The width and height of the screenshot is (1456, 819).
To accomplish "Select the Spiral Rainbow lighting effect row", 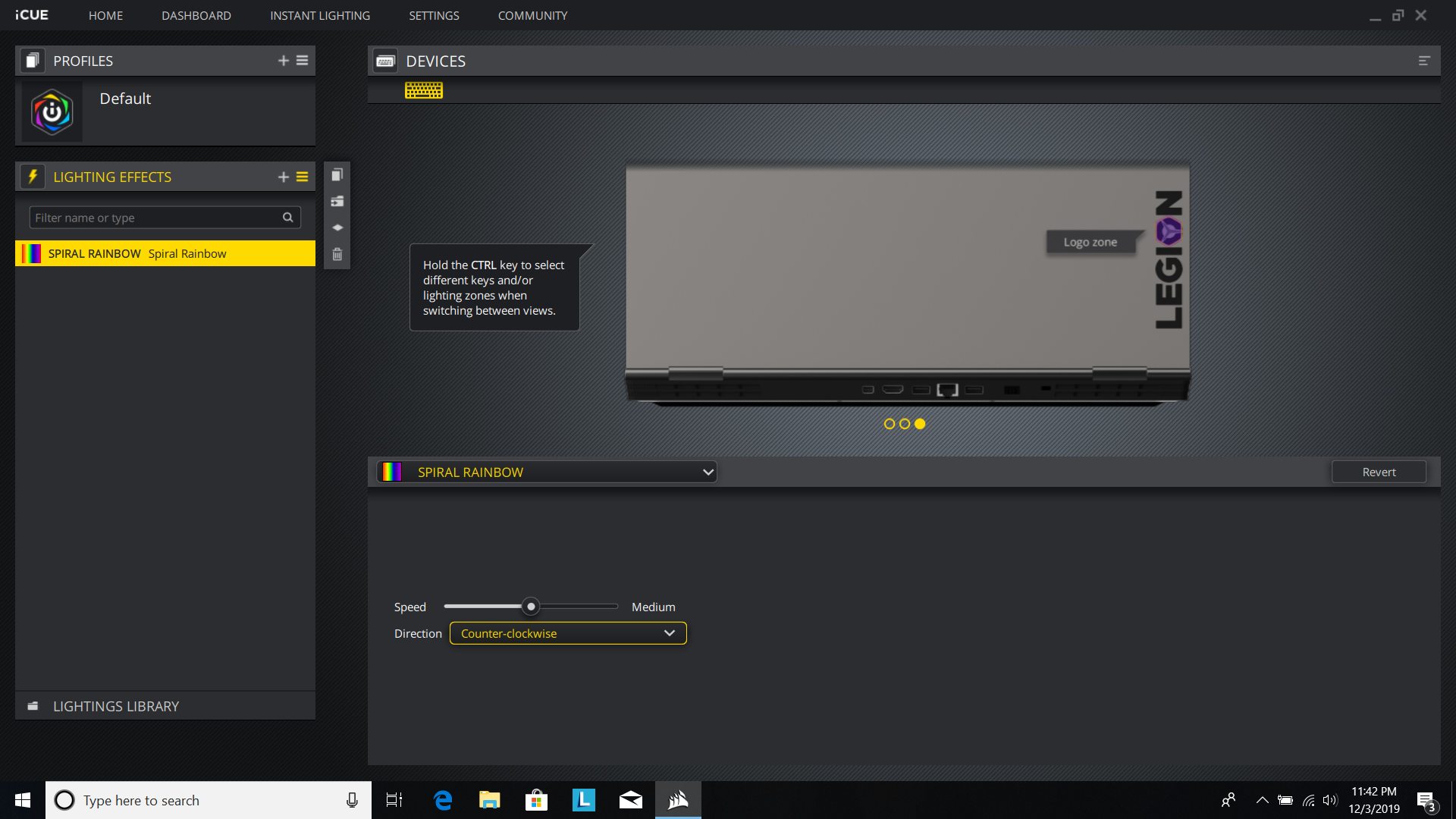I will 165,253.
